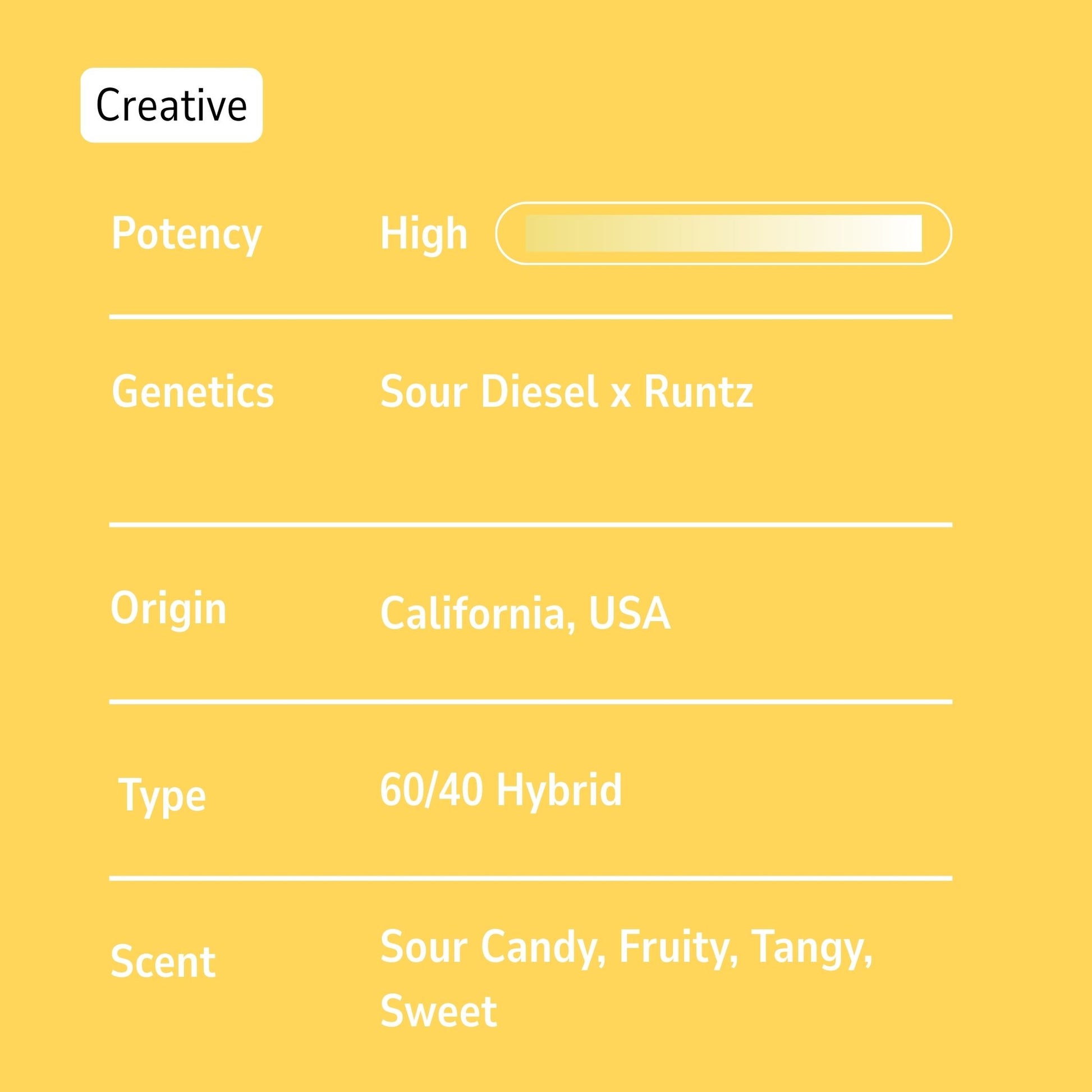Screen dimensions: 1092x1092
Task: Click the 60/40 Hybrid value
Action: [x=501, y=790]
